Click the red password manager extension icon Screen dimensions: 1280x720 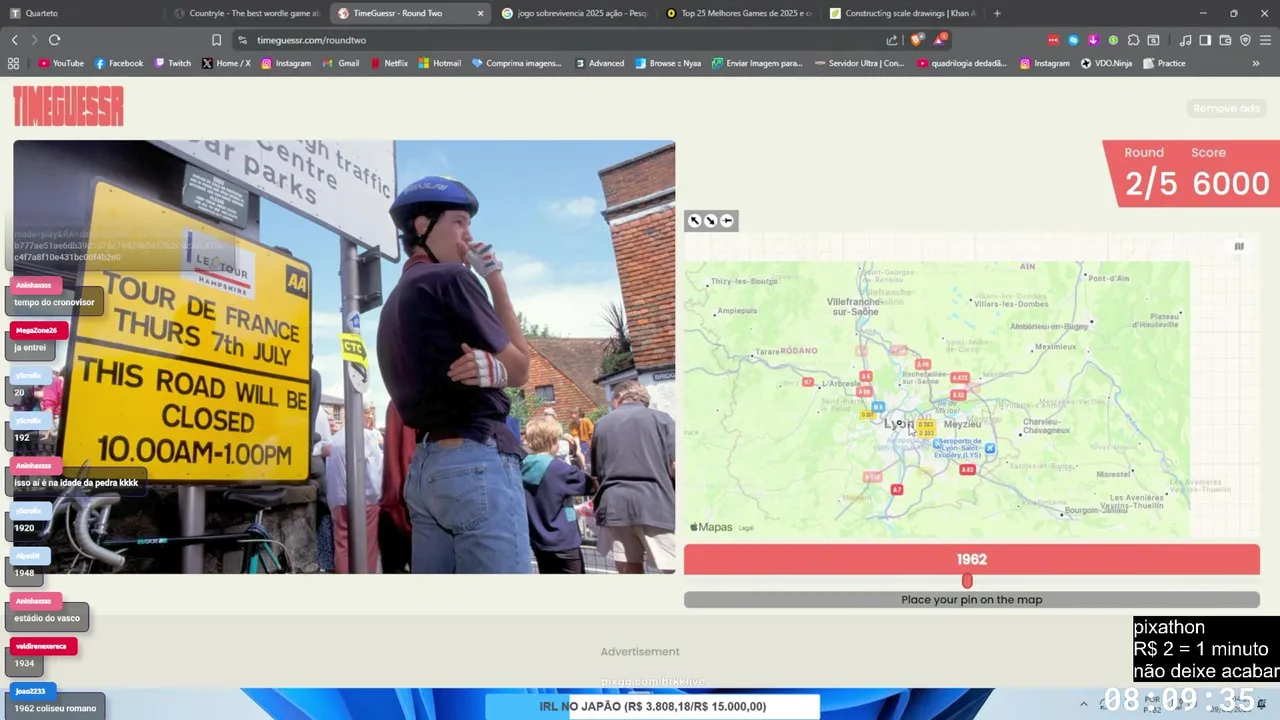click(x=1053, y=40)
